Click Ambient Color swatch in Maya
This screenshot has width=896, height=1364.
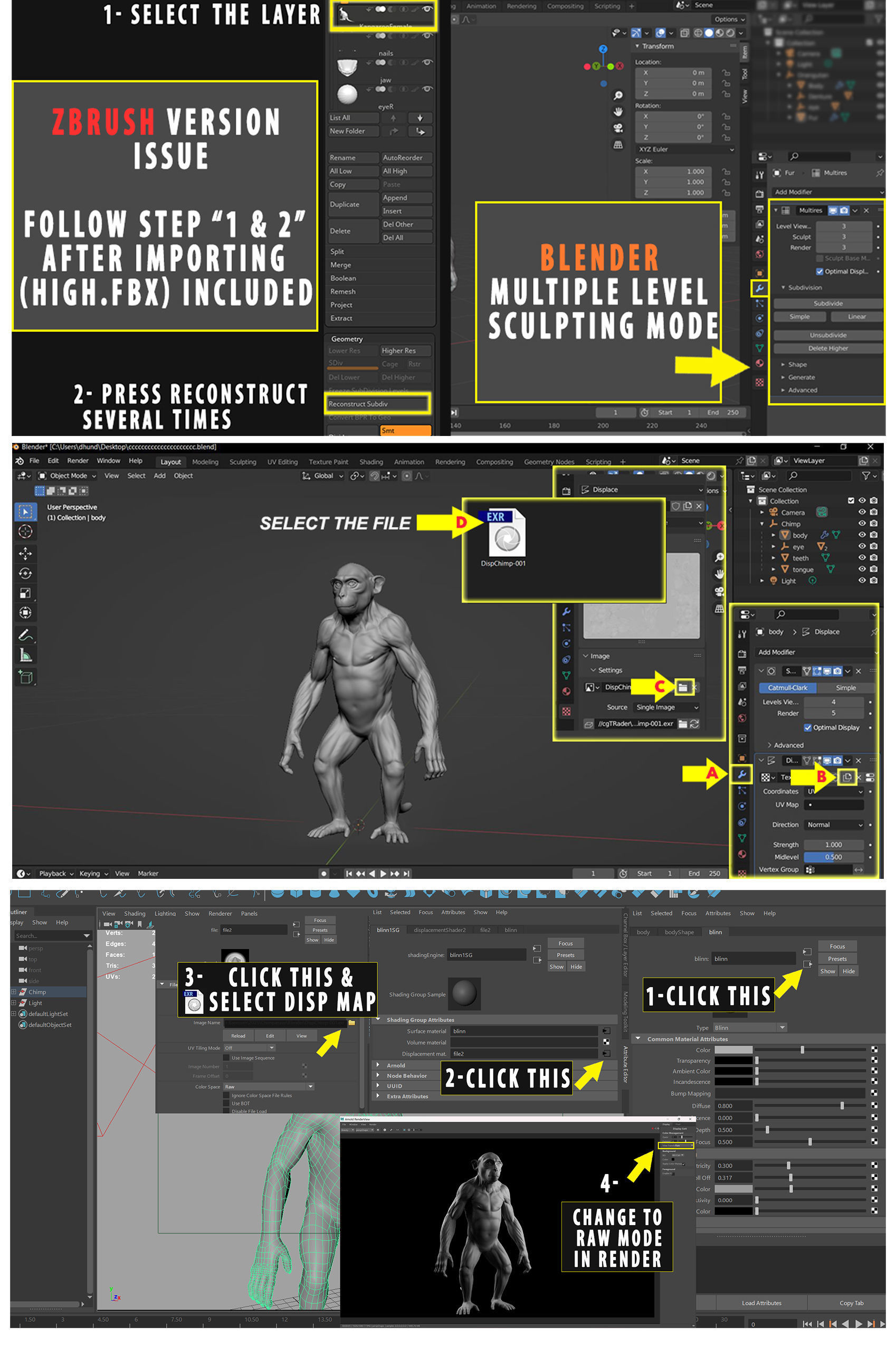coord(733,1071)
